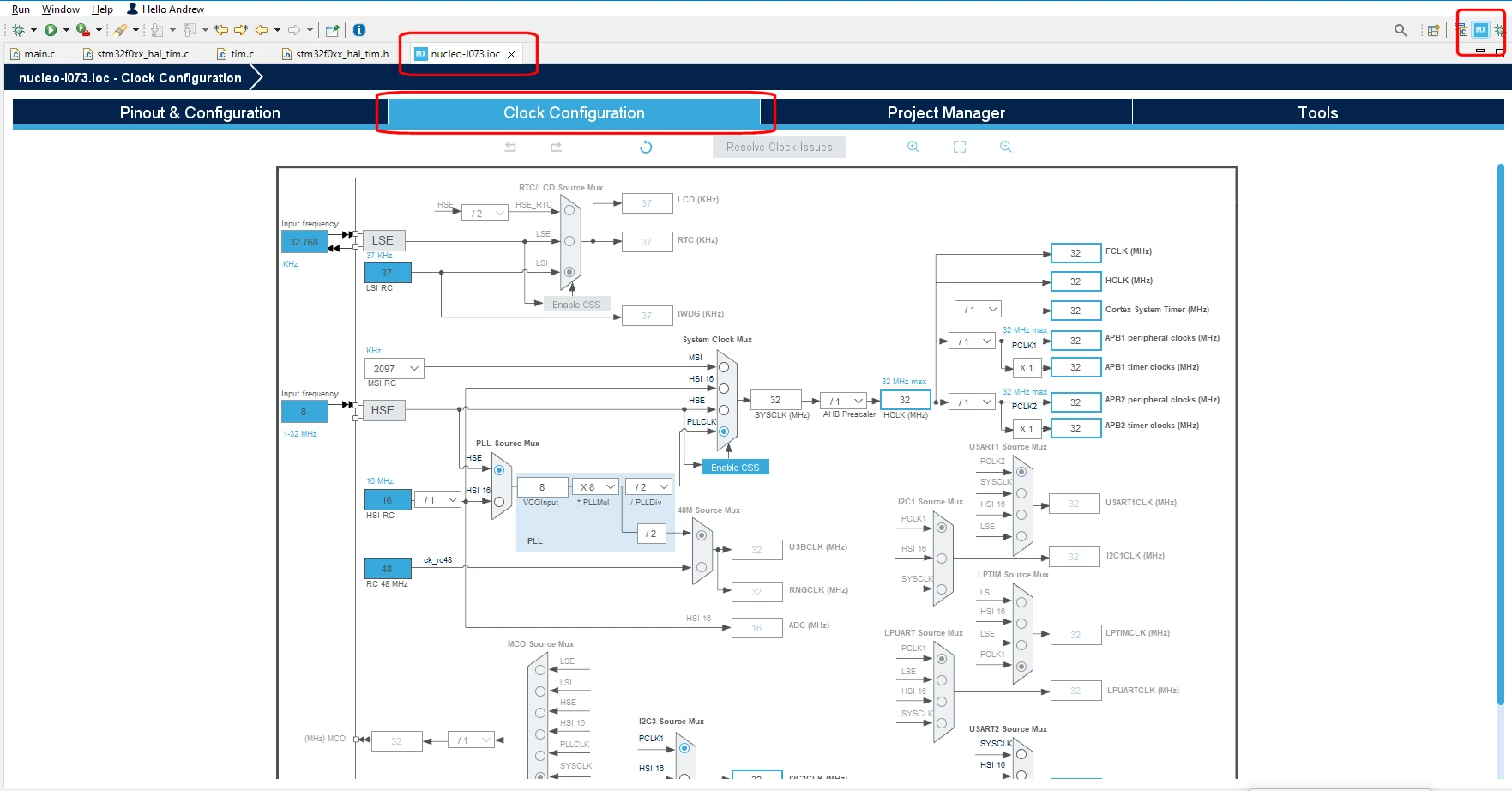The height and width of the screenshot is (791, 1512).
Task: Click the blue Enable CSS button
Action: (735, 468)
